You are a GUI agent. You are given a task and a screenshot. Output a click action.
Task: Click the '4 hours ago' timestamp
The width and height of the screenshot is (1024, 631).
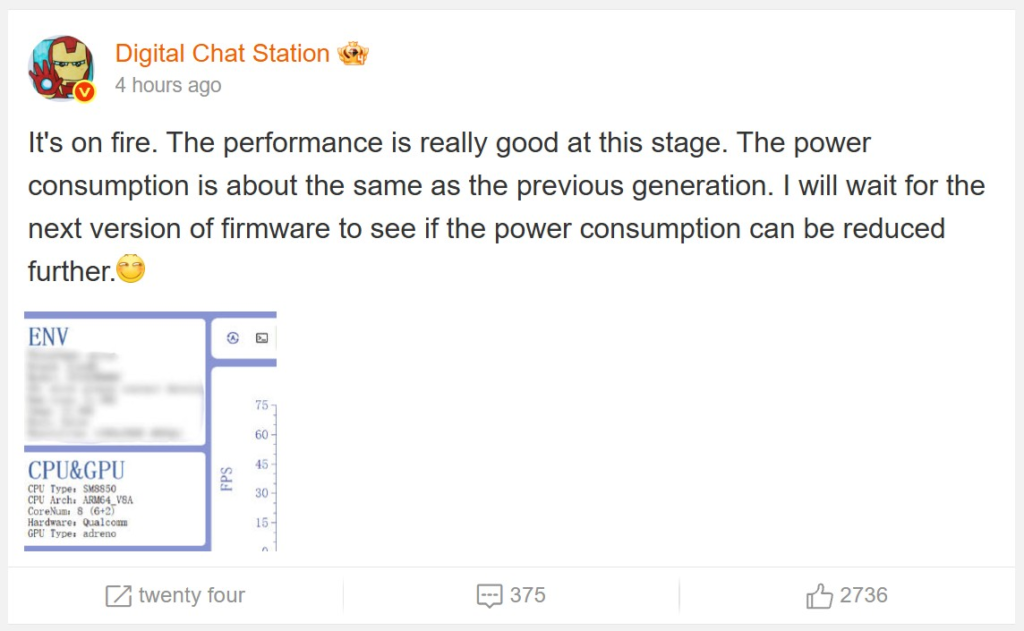point(168,85)
